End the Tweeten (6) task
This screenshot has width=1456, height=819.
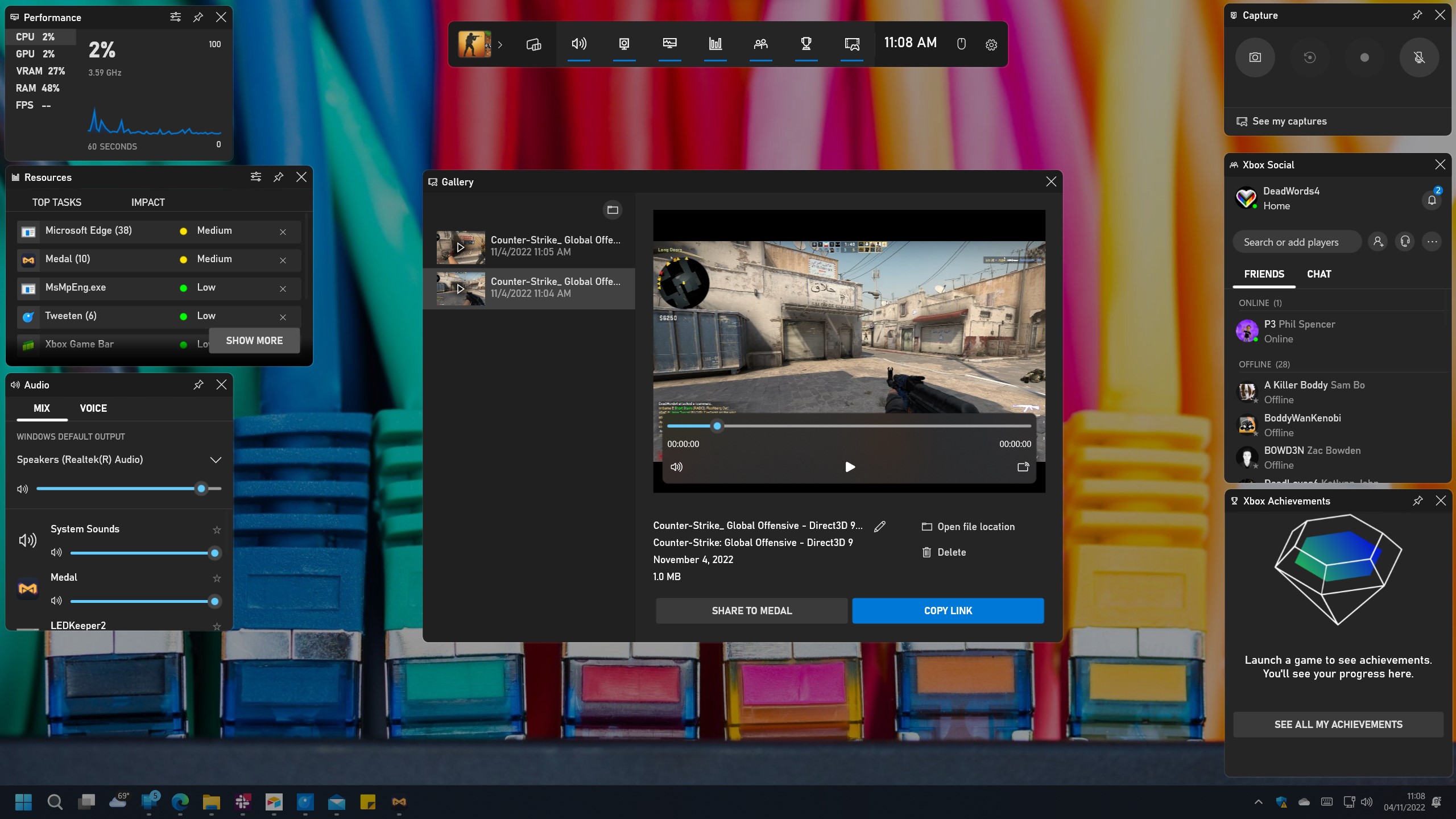click(x=283, y=317)
